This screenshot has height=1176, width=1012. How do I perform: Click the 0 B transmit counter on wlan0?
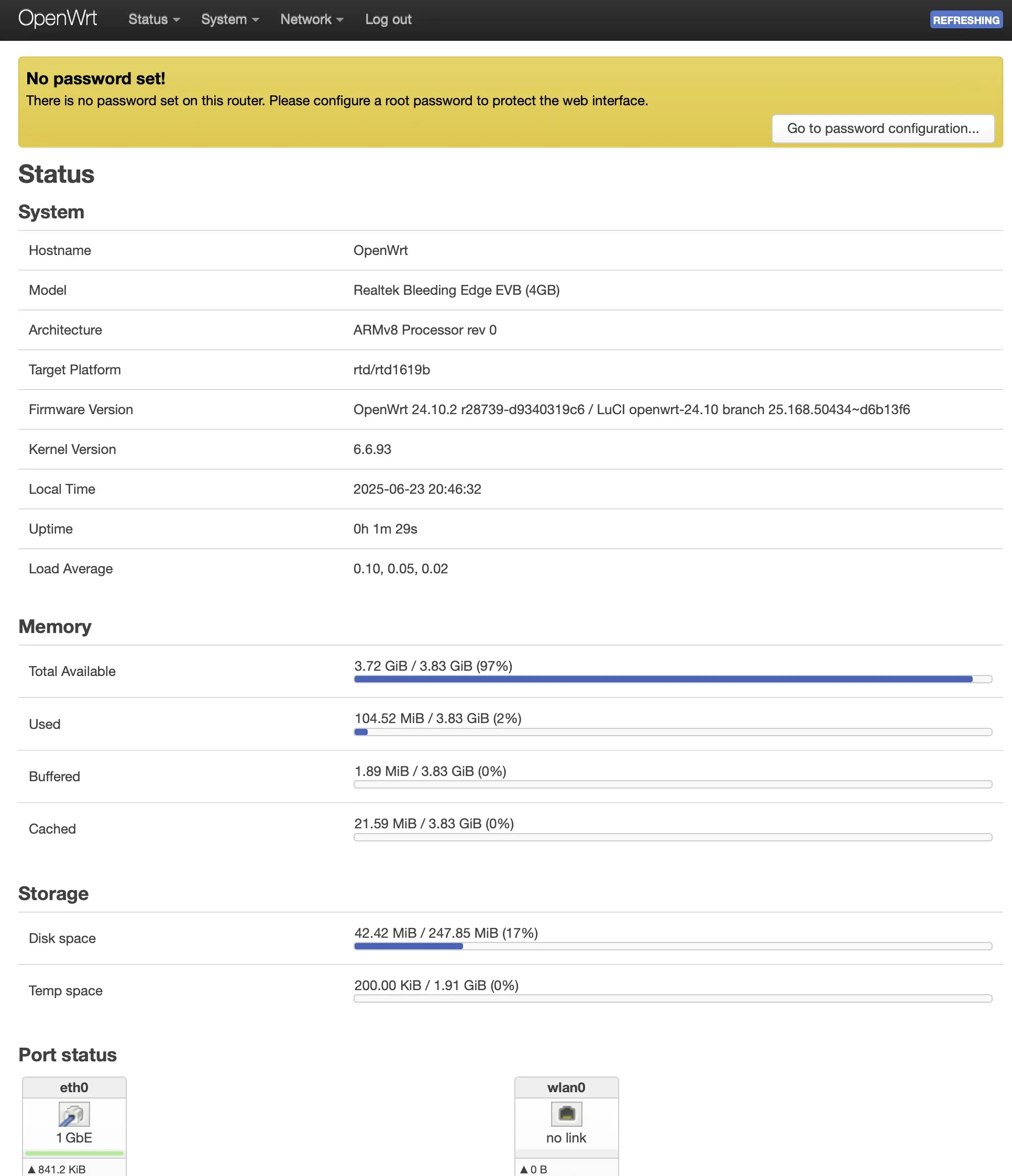pos(534,1169)
